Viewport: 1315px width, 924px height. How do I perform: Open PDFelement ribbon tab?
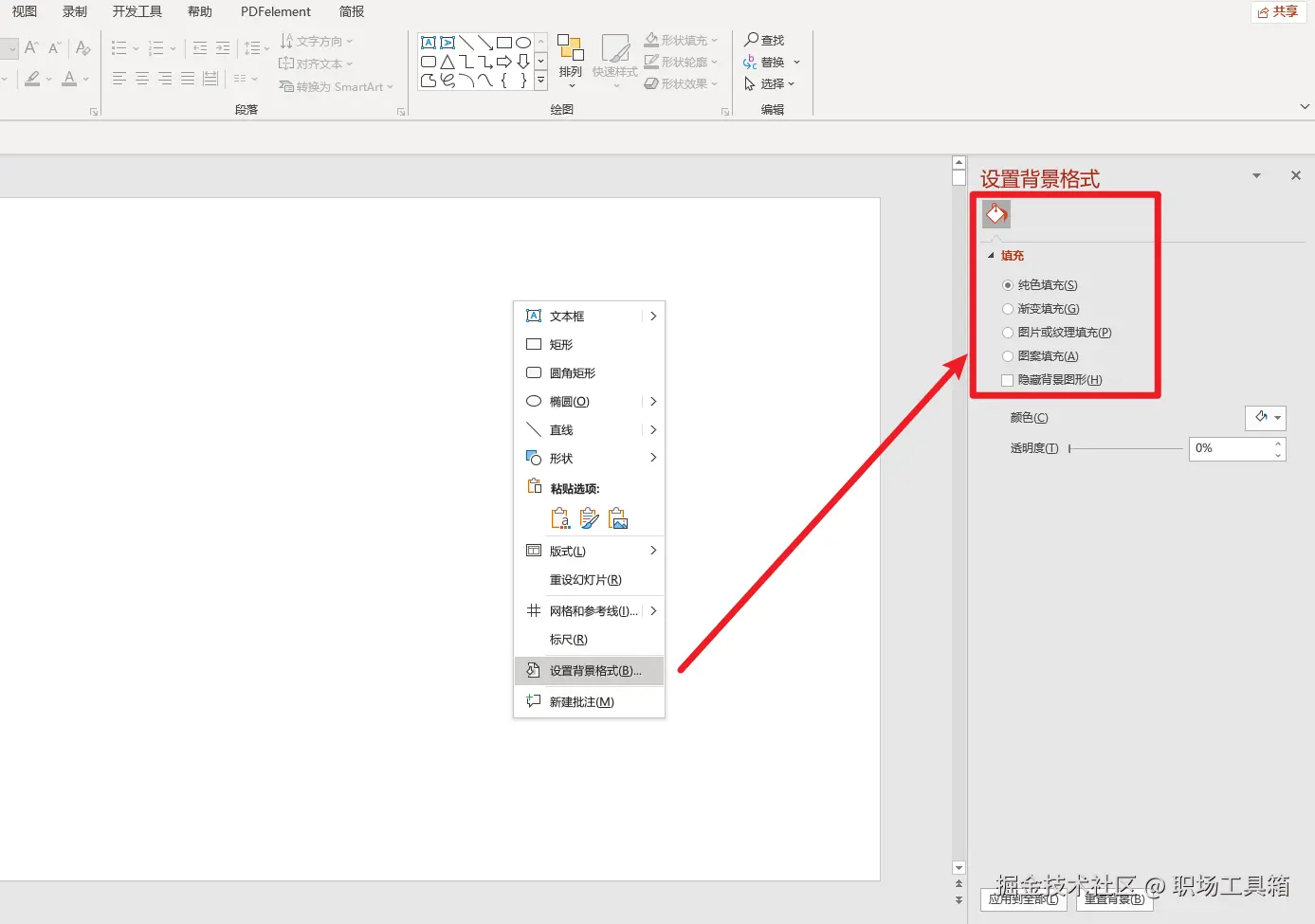pyautogui.click(x=276, y=11)
